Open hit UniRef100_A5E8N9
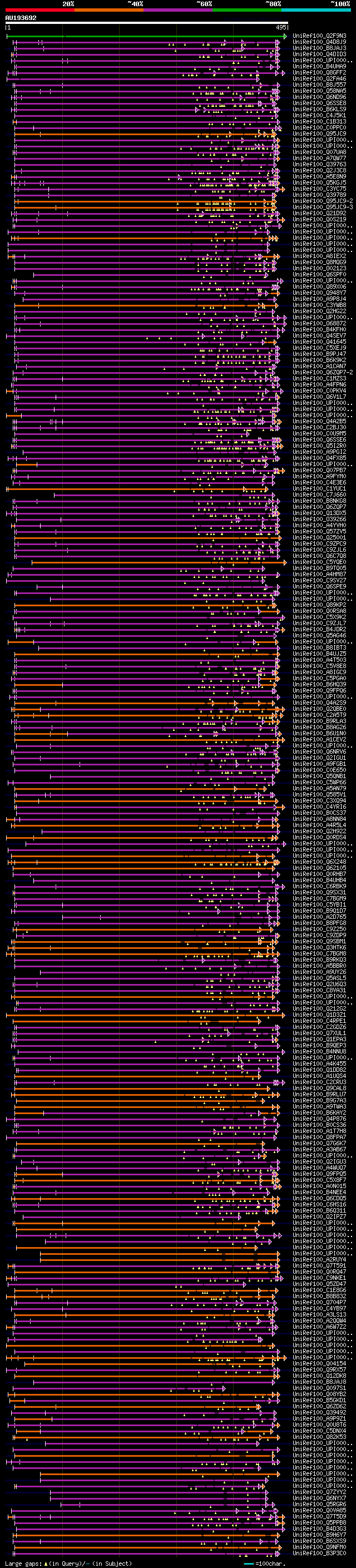This screenshot has width=356, height=1568. (319, 176)
